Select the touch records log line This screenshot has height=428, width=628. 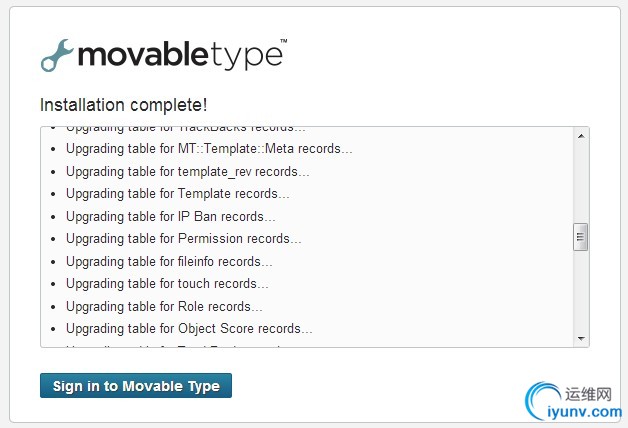click(167, 284)
